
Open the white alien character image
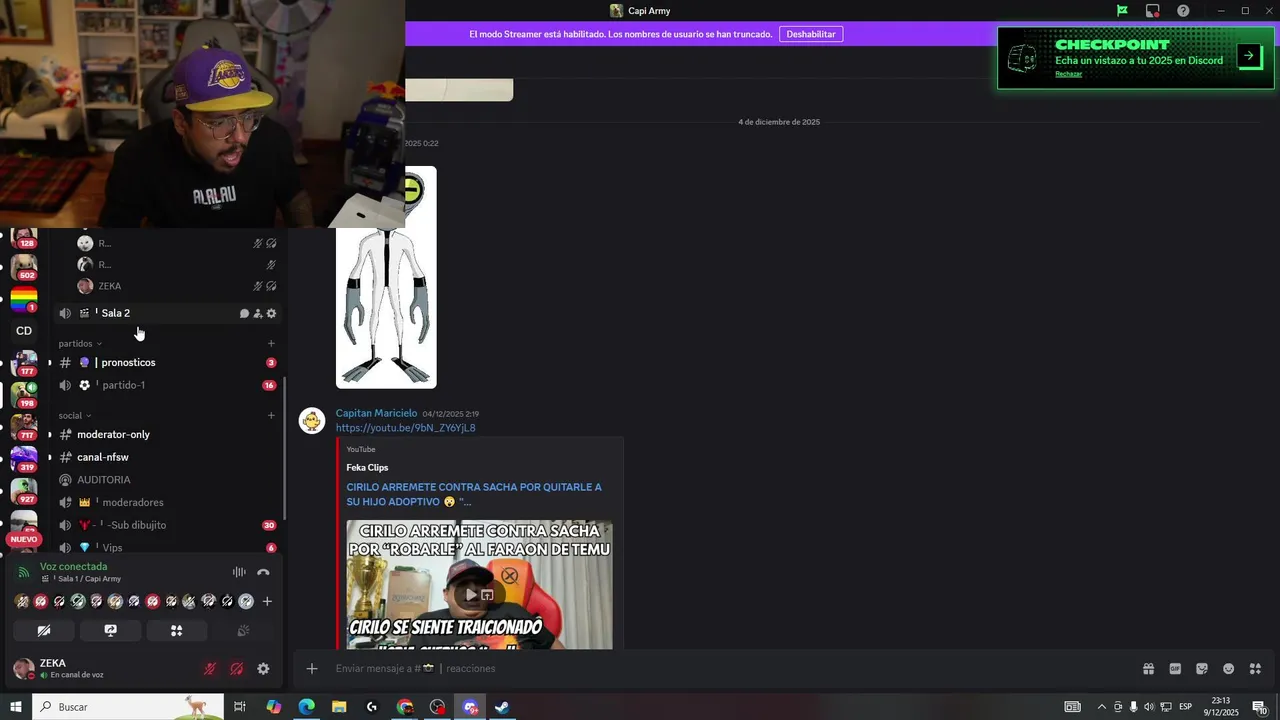click(386, 277)
